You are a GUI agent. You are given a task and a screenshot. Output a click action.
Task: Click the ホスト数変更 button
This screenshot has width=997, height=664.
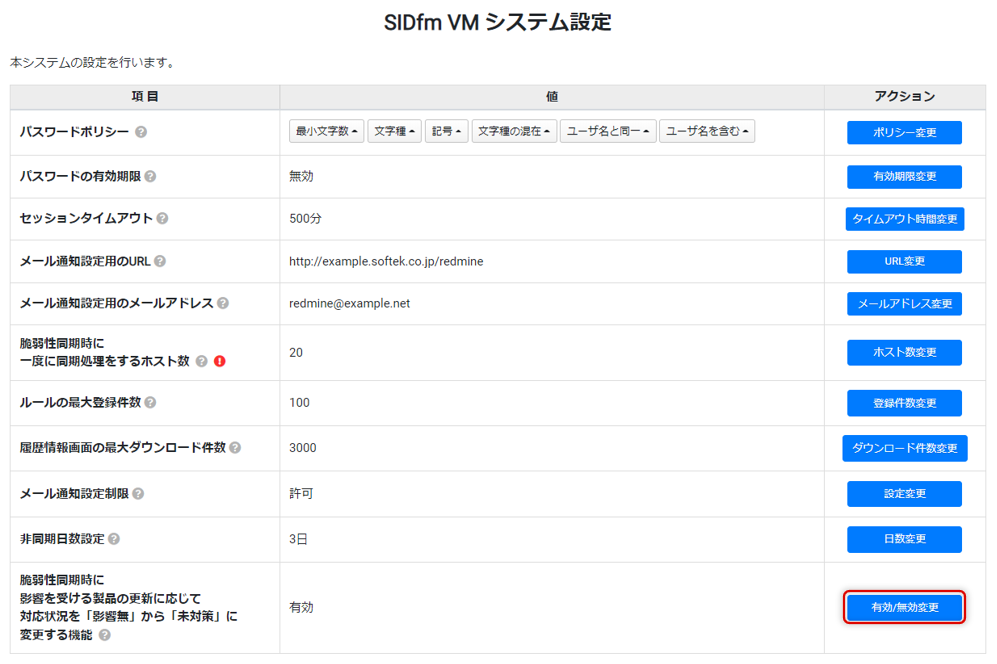click(904, 352)
